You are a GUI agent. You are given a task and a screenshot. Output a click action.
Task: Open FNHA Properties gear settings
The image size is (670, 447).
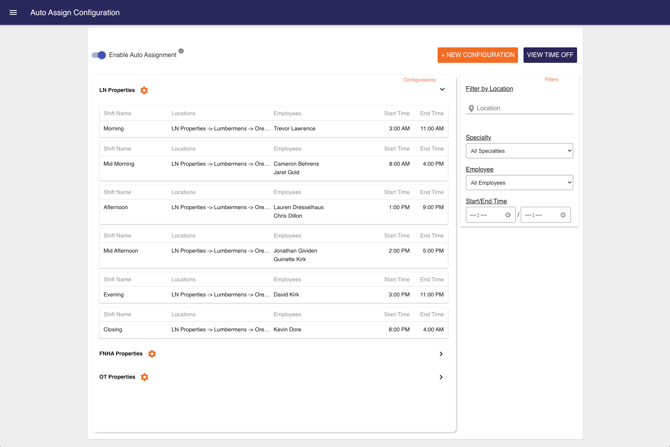pyautogui.click(x=152, y=354)
